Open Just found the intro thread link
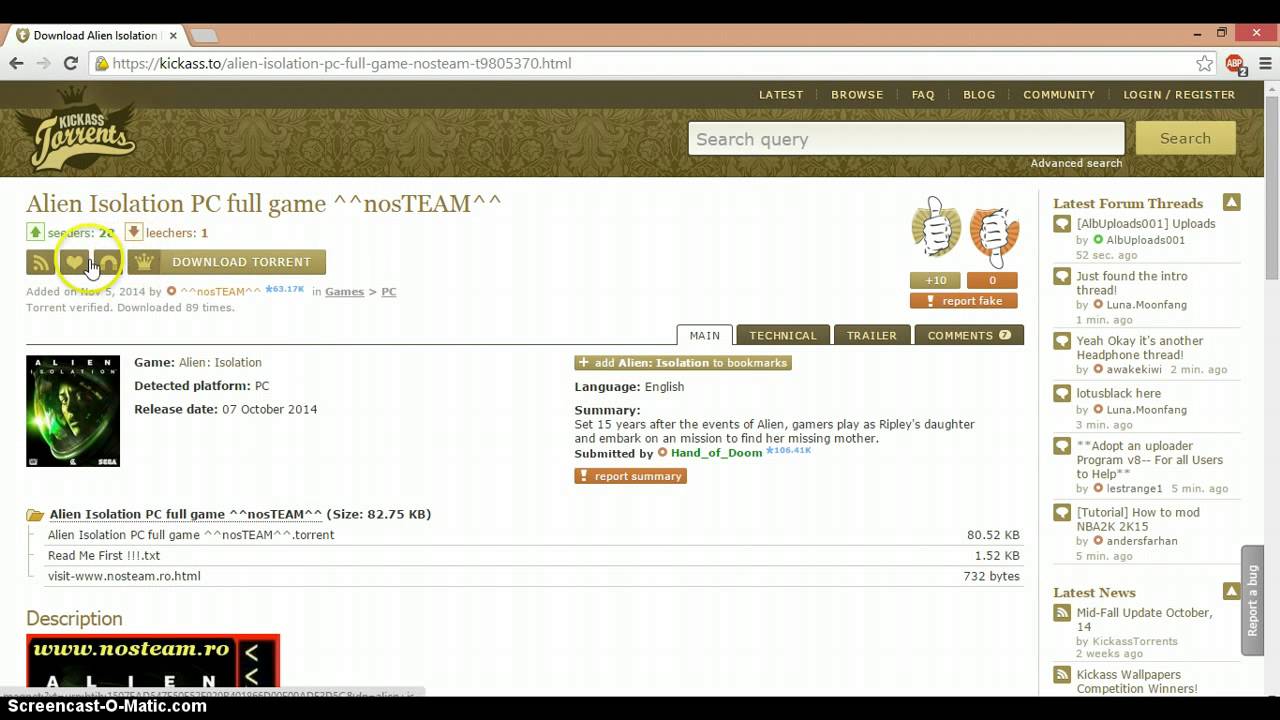Image resolution: width=1280 pixels, height=720 pixels. pyautogui.click(x=1132, y=283)
